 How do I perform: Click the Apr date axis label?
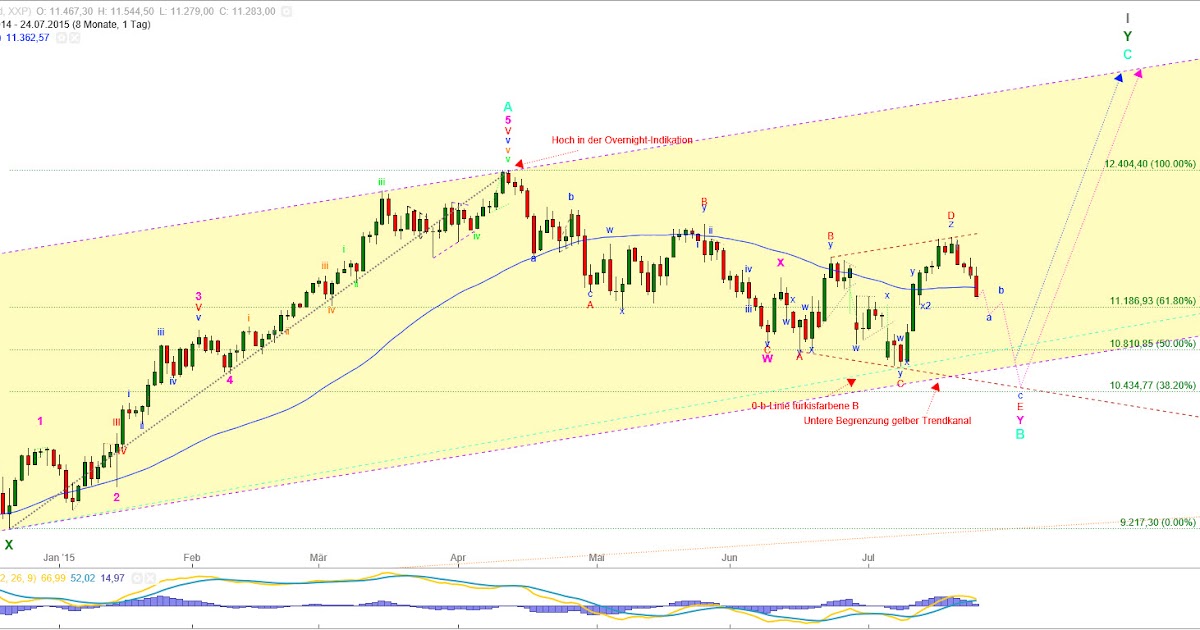click(x=459, y=556)
